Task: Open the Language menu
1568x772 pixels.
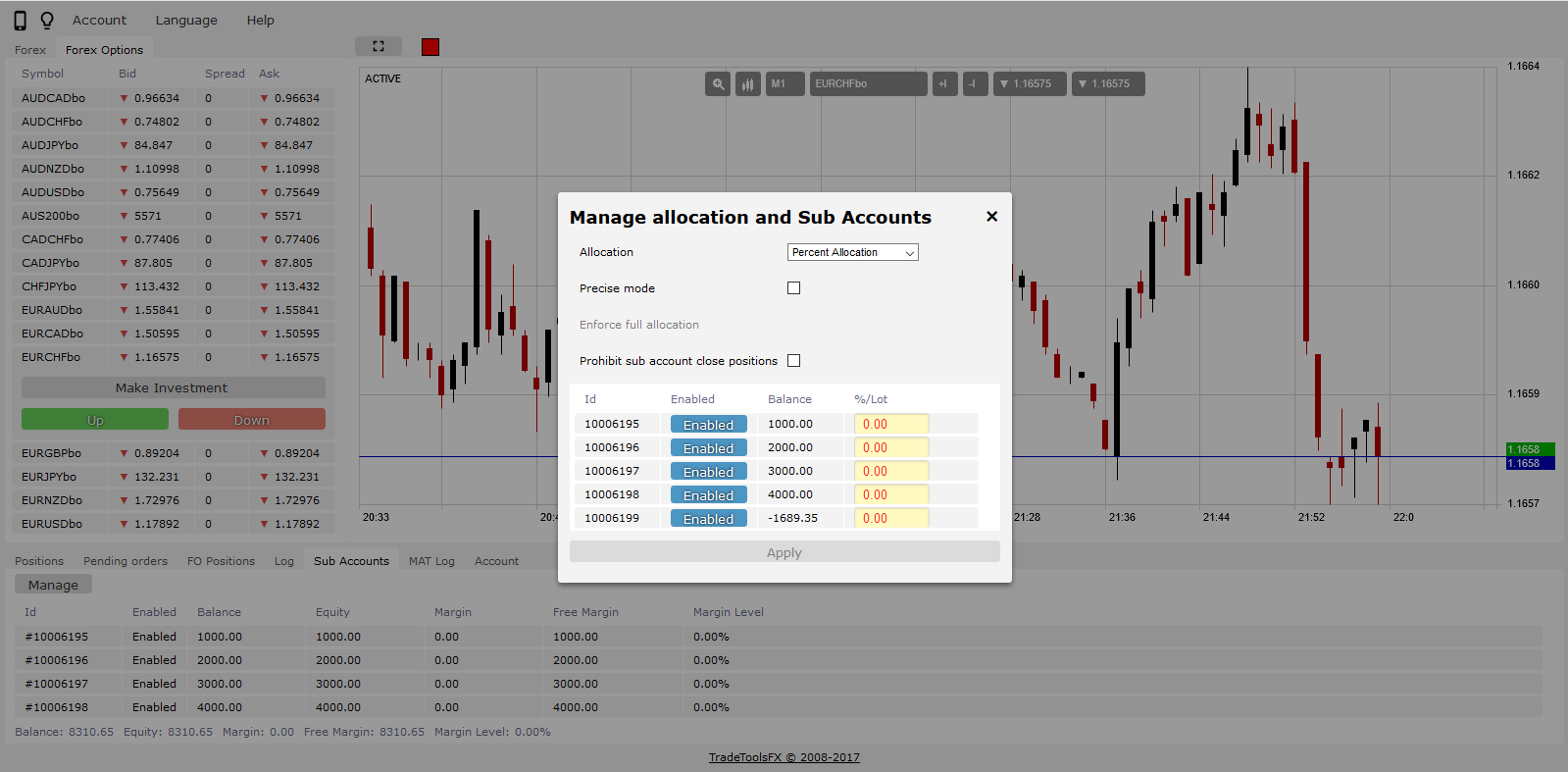Action: click(186, 21)
